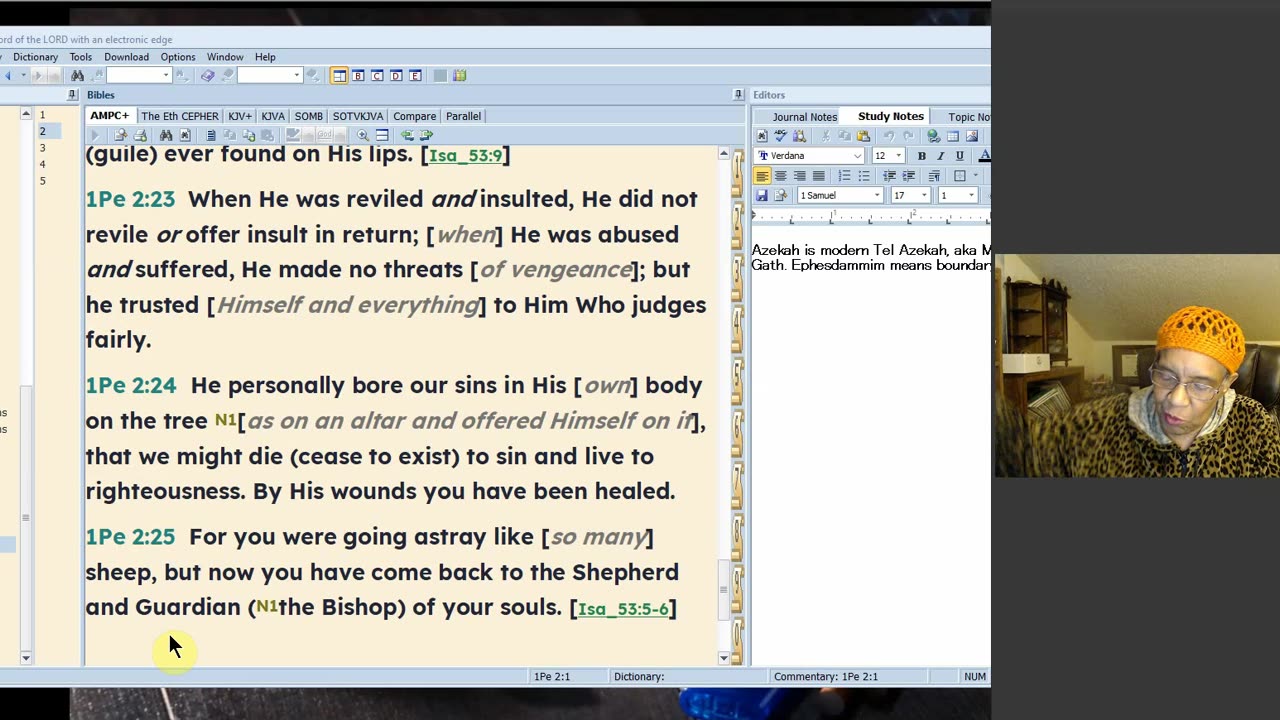Click the paste icon in editor toolbar

coord(863,136)
